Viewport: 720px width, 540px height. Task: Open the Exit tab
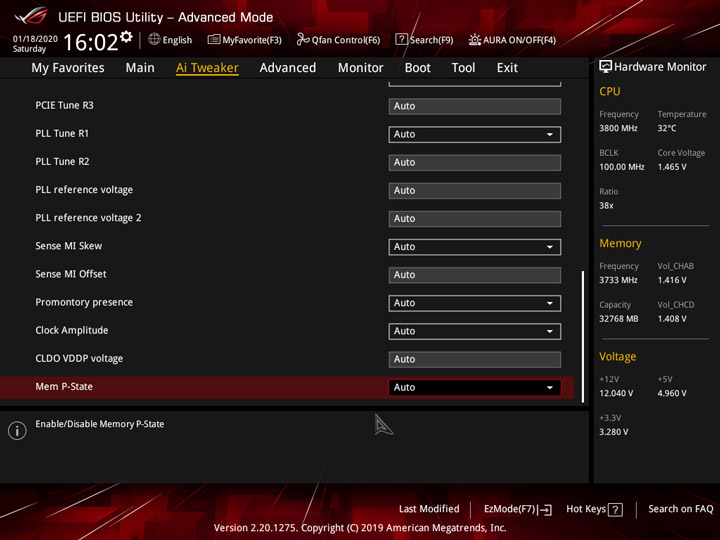click(507, 68)
